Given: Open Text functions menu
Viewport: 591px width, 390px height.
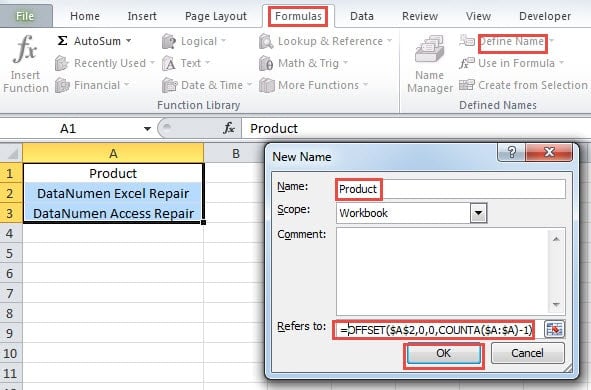Looking at the screenshot, I should coord(186,63).
